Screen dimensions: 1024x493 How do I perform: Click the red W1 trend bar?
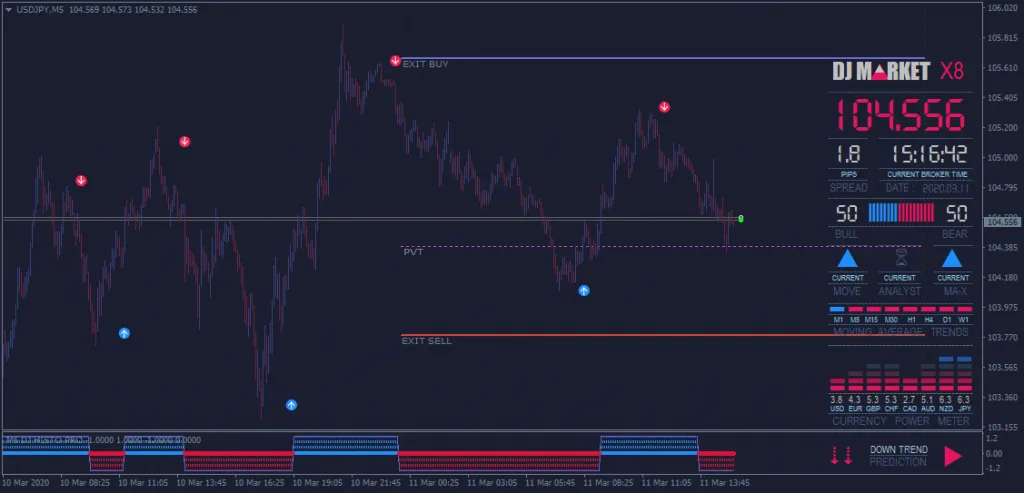(x=965, y=309)
